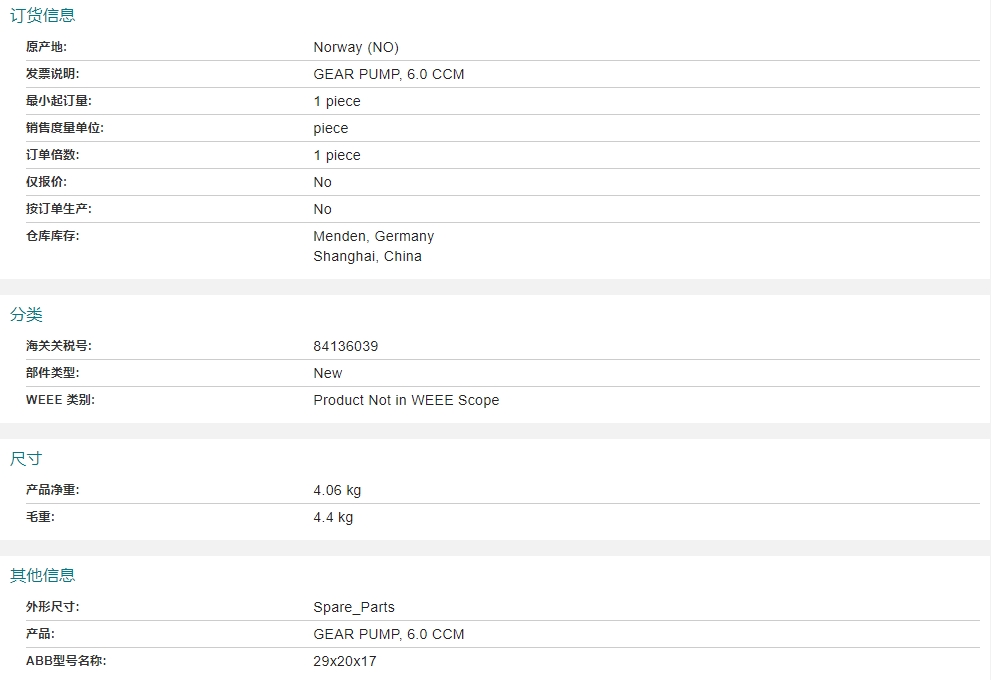This screenshot has width=991, height=680.
Task: Click the 其他信息 section heading
Action: (x=42, y=574)
